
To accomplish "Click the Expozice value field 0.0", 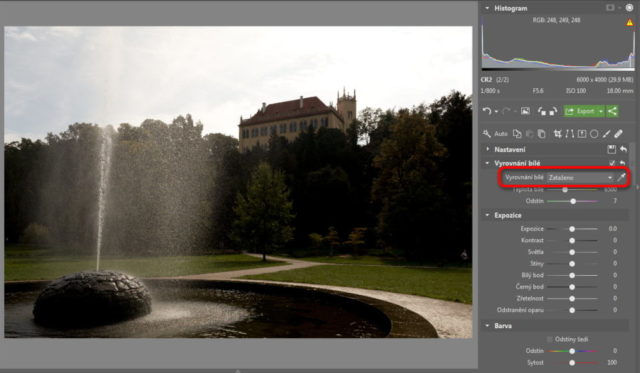I will [612, 229].
